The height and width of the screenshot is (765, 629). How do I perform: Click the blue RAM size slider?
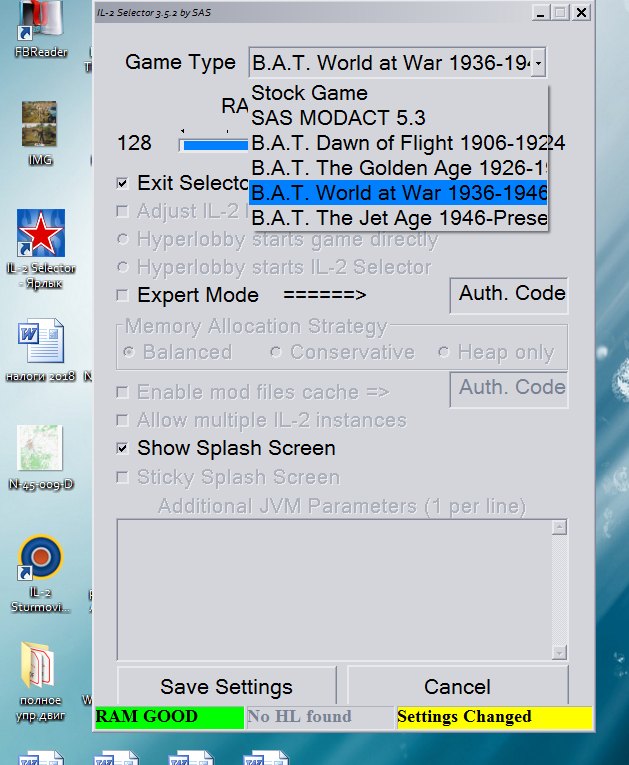click(215, 145)
